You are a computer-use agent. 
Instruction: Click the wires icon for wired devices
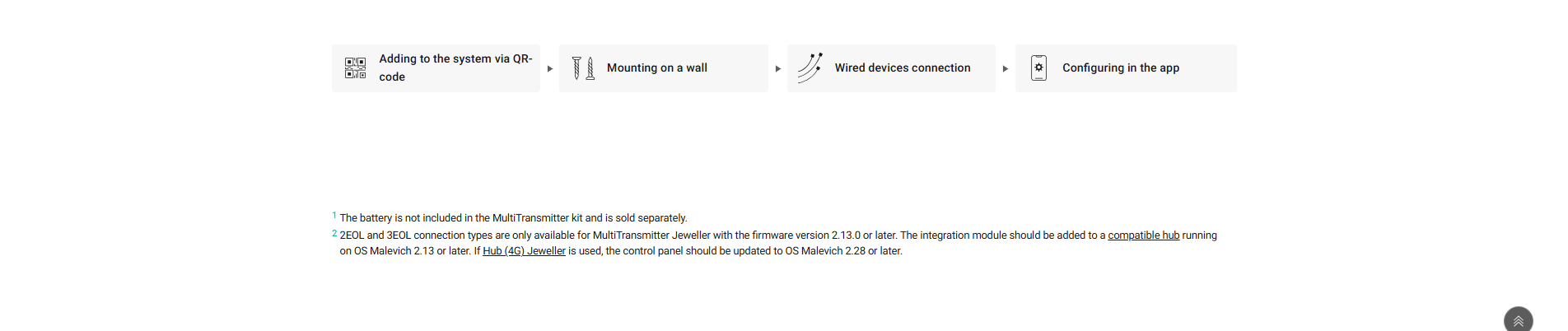pos(810,68)
